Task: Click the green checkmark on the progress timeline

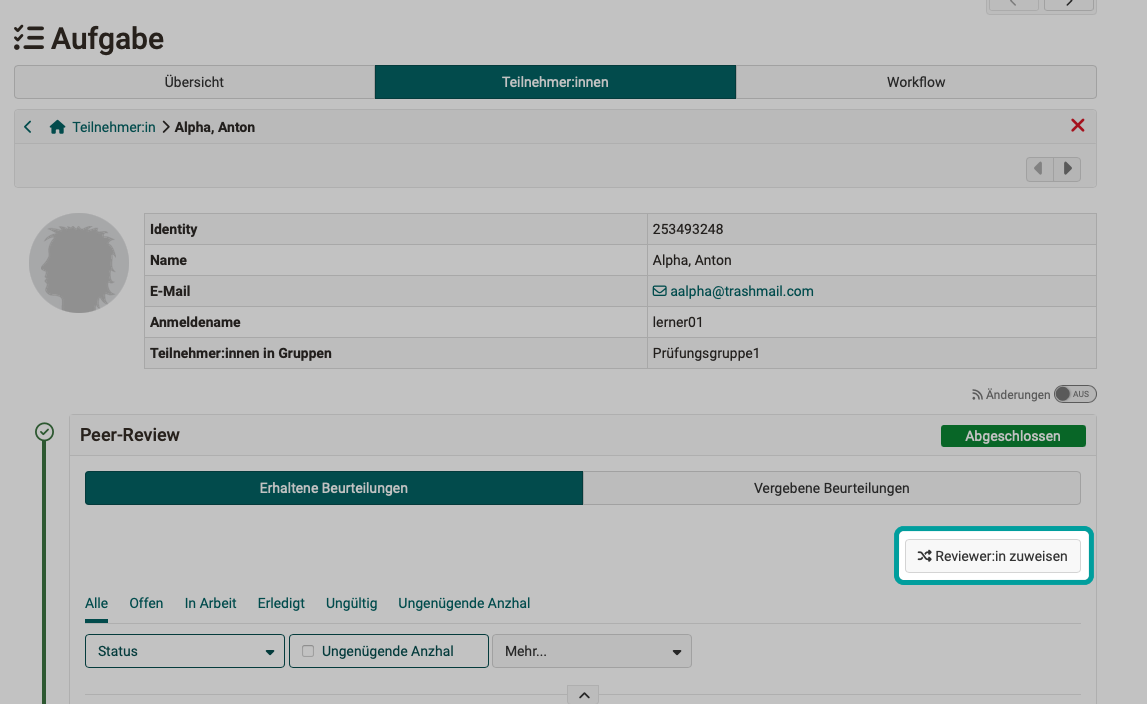Action: (x=44, y=432)
